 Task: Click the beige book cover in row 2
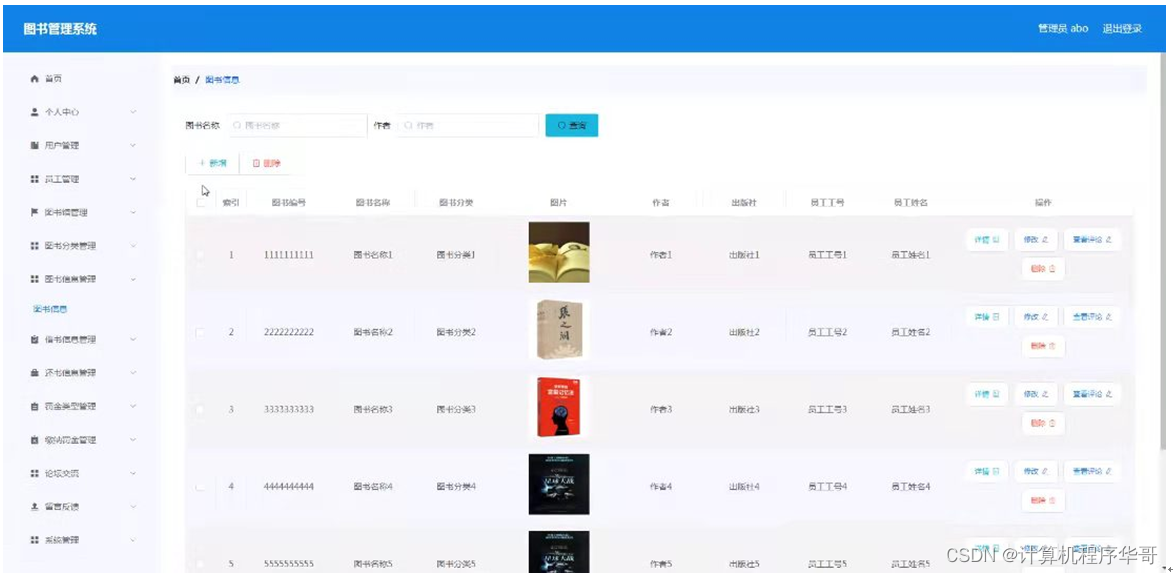(x=559, y=329)
